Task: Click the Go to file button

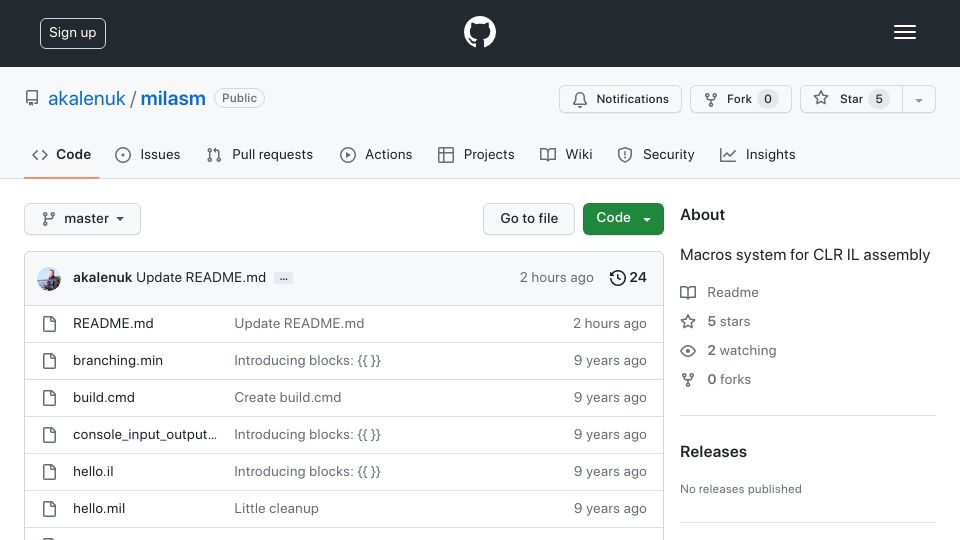Action: pos(529,219)
